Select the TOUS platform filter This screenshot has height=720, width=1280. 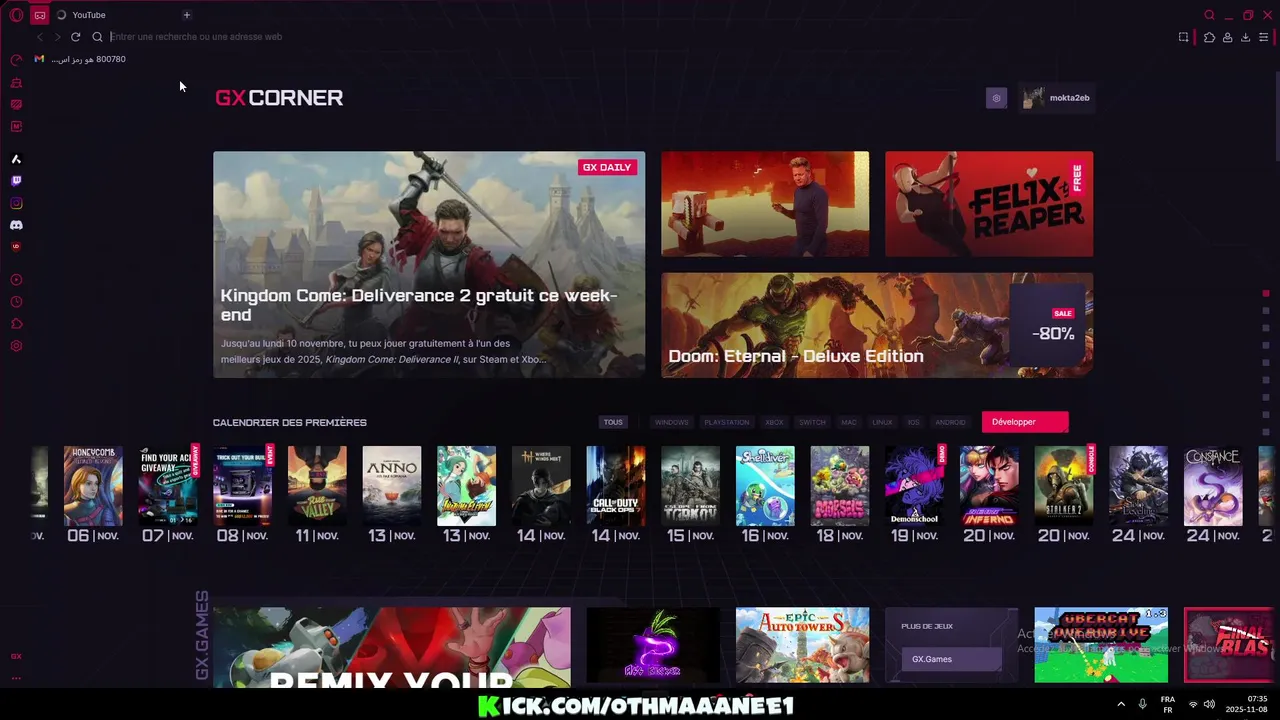click(613, 422)
